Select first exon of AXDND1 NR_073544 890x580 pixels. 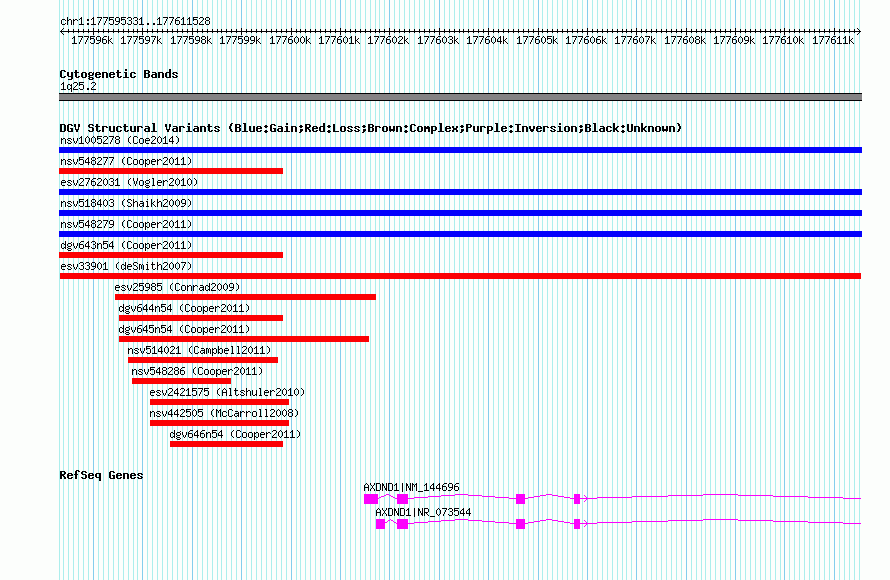pyautogui.click(x=380, y=524)
